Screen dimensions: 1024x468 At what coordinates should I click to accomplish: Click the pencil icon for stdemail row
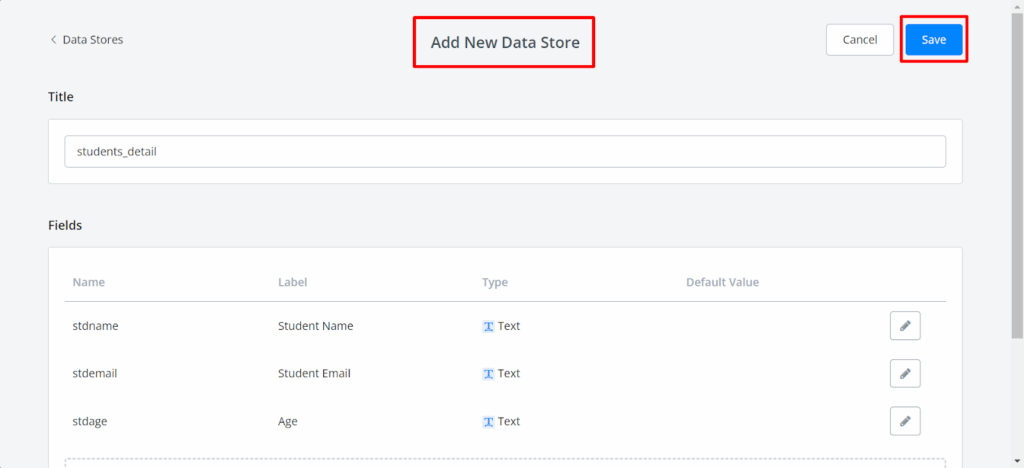(904, 373)
